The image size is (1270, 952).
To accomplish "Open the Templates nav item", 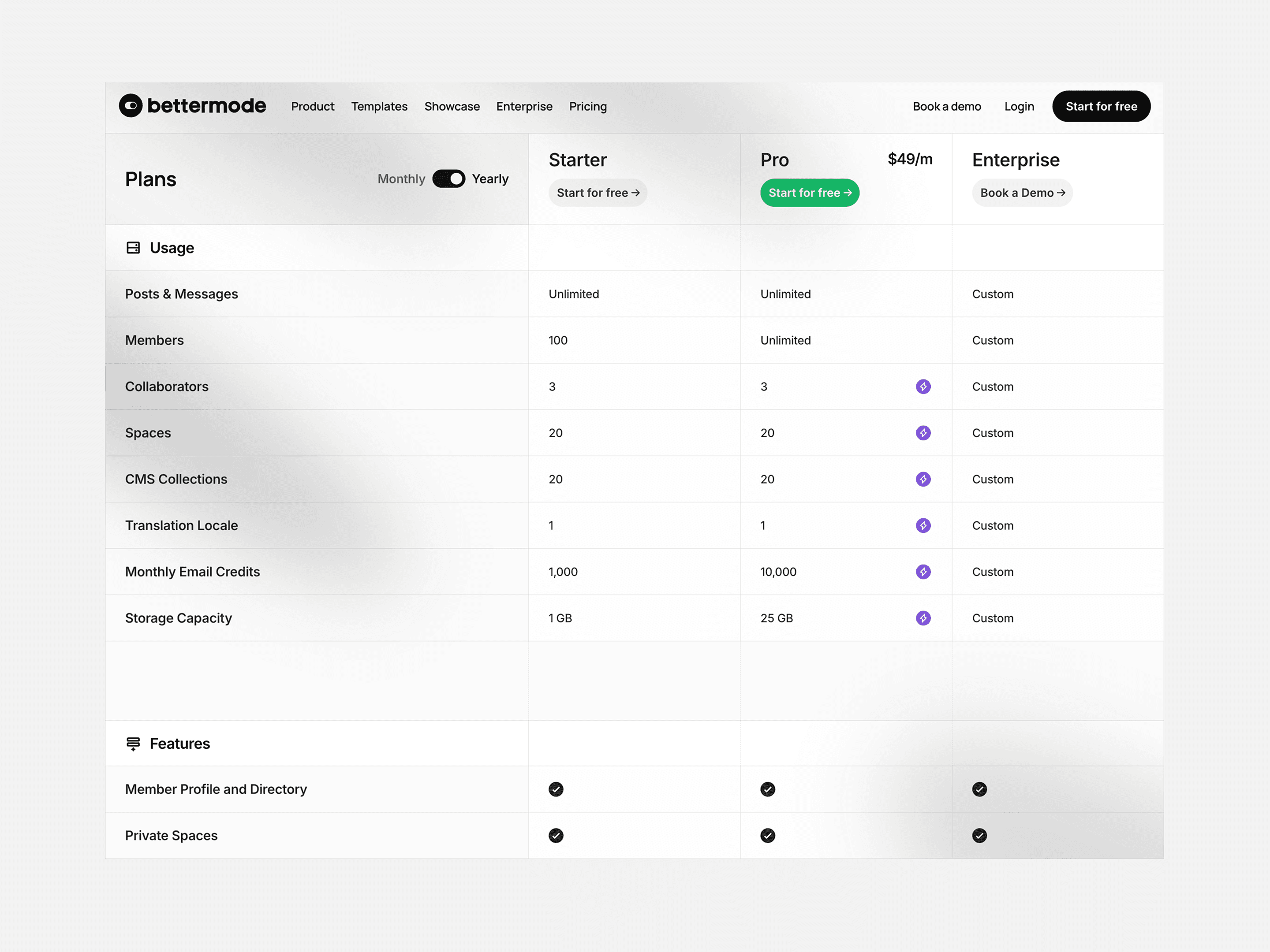I will tap(379, 107).
